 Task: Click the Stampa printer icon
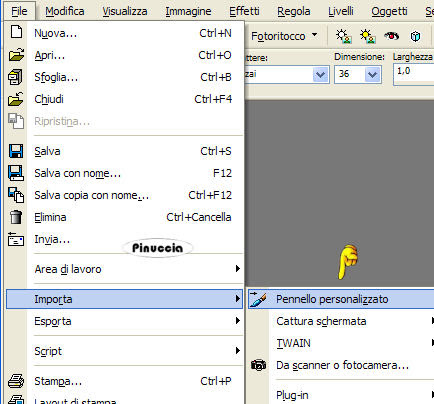[16, 381]
